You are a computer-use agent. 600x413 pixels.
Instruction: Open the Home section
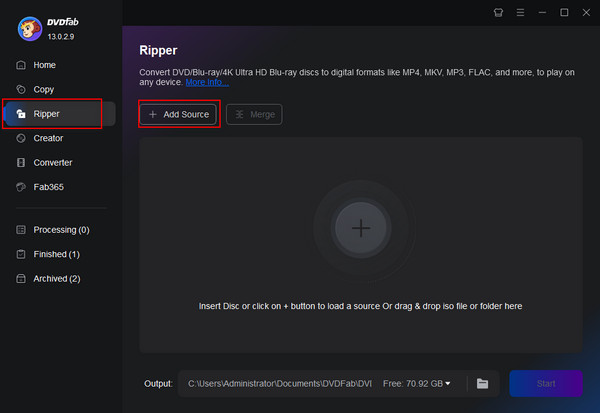(x=44, y=65)
